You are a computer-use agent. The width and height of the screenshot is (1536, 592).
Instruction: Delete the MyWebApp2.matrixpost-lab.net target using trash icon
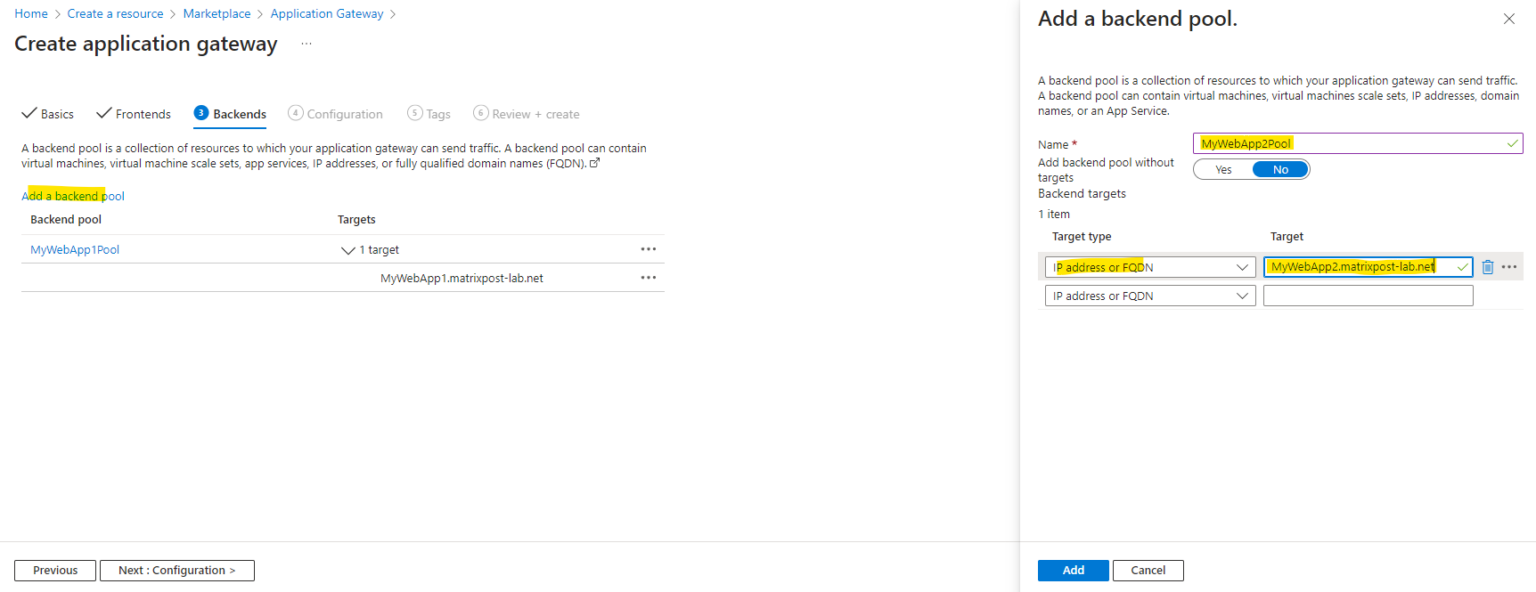(1487, 267)
